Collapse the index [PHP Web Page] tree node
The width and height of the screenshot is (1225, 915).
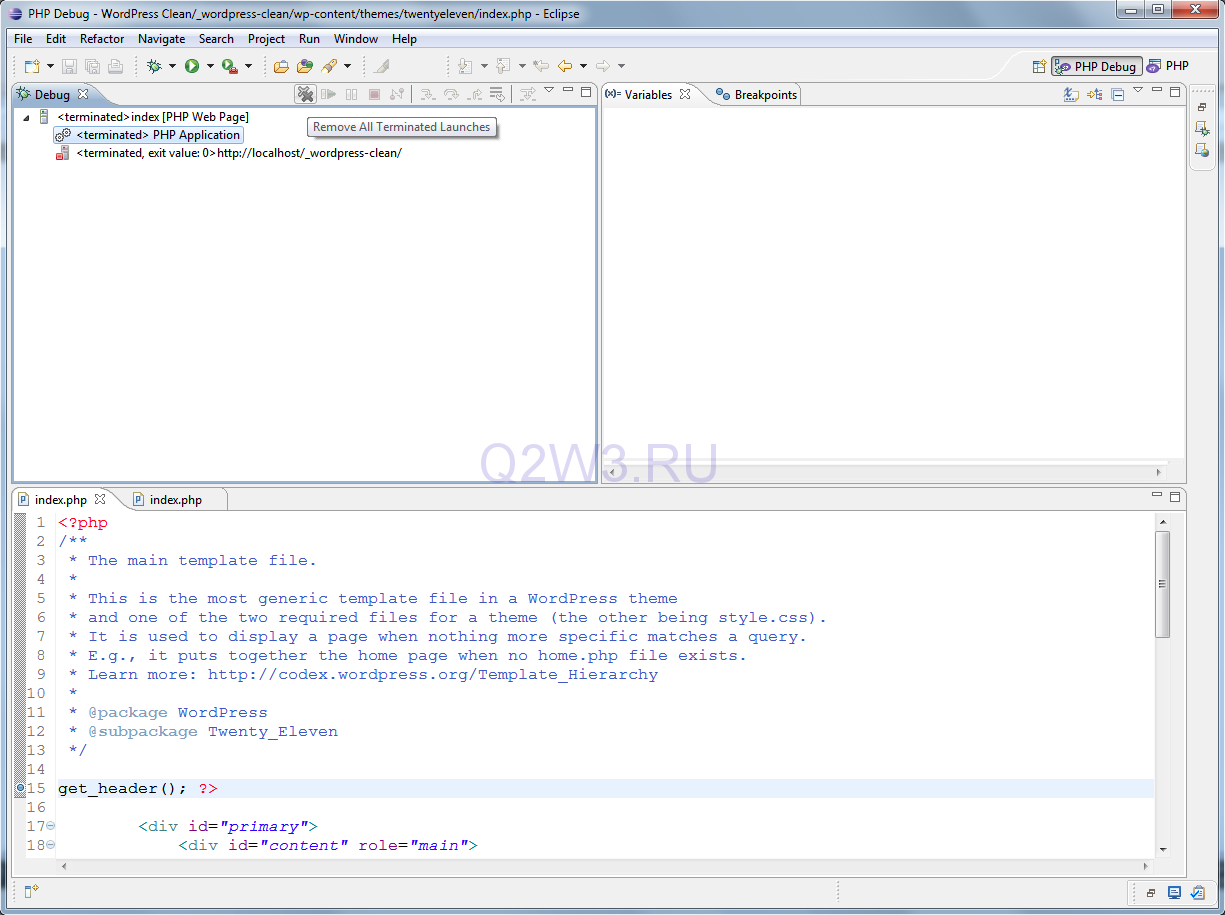pos(26,117)
